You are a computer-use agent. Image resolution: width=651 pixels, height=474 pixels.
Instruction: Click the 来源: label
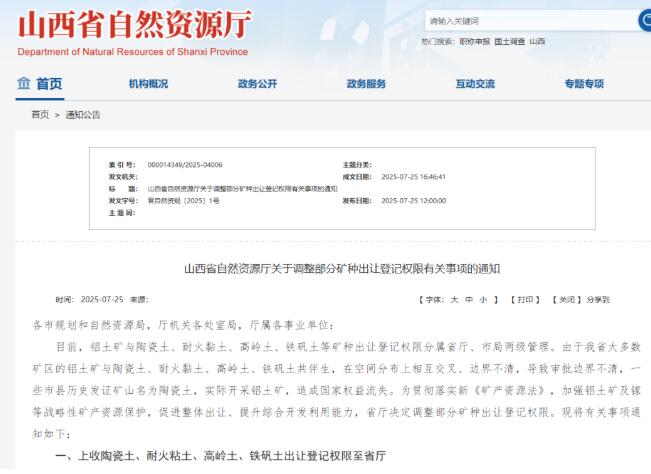[x=139, y=300]
